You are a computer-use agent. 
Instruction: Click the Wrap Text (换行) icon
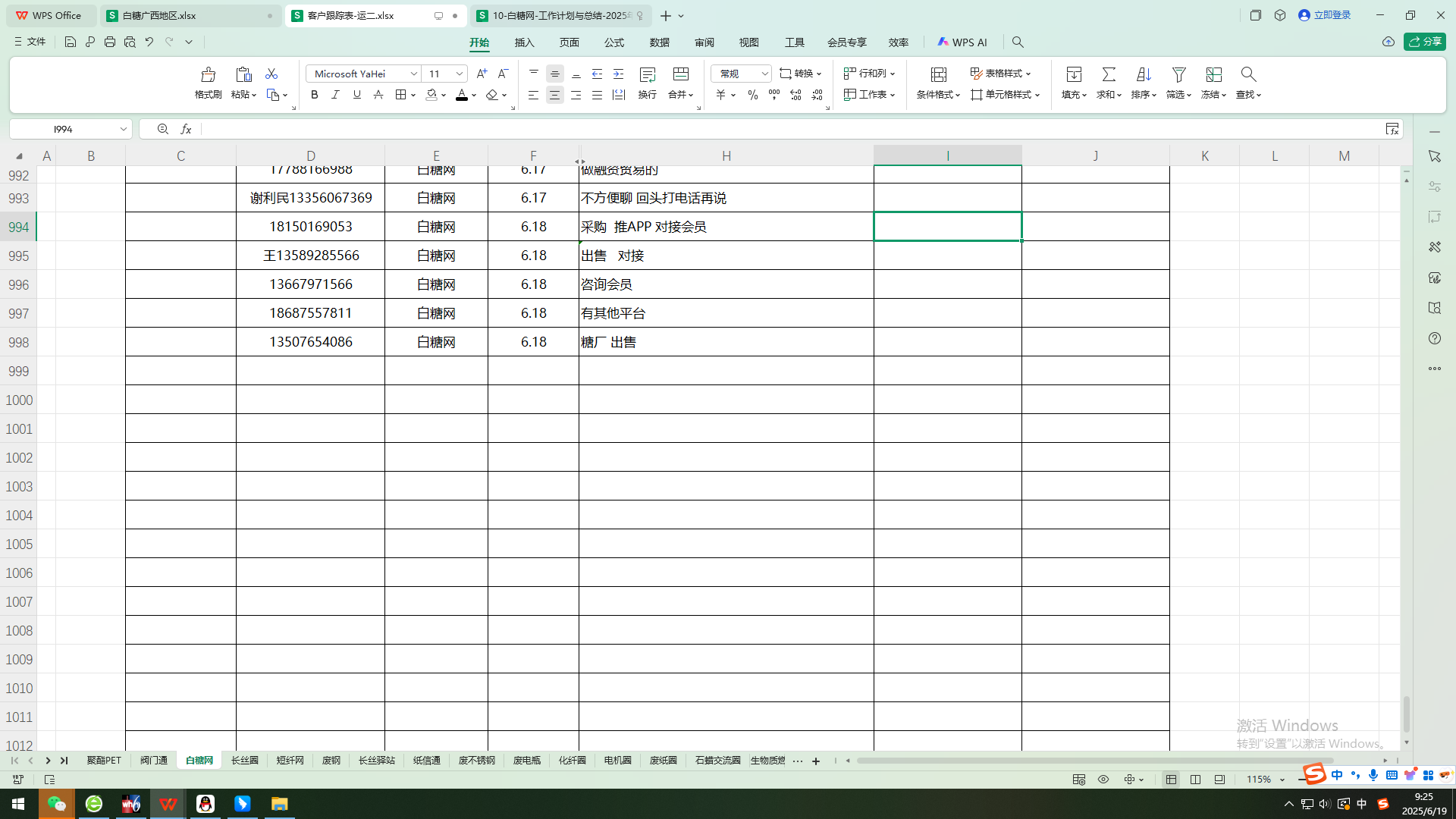(x=647, y=74)
